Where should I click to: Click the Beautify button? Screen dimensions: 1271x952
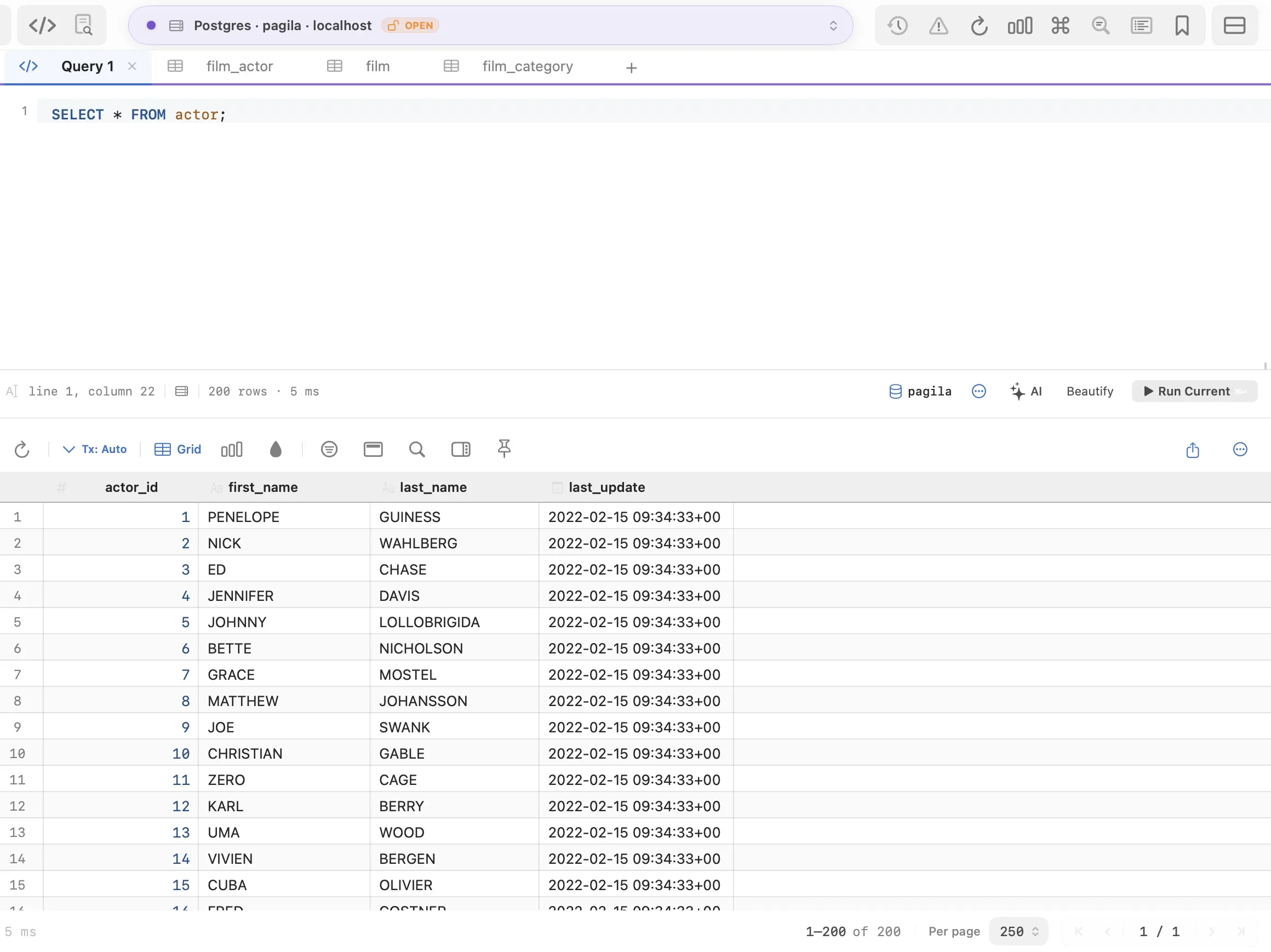pos(1090,391)
